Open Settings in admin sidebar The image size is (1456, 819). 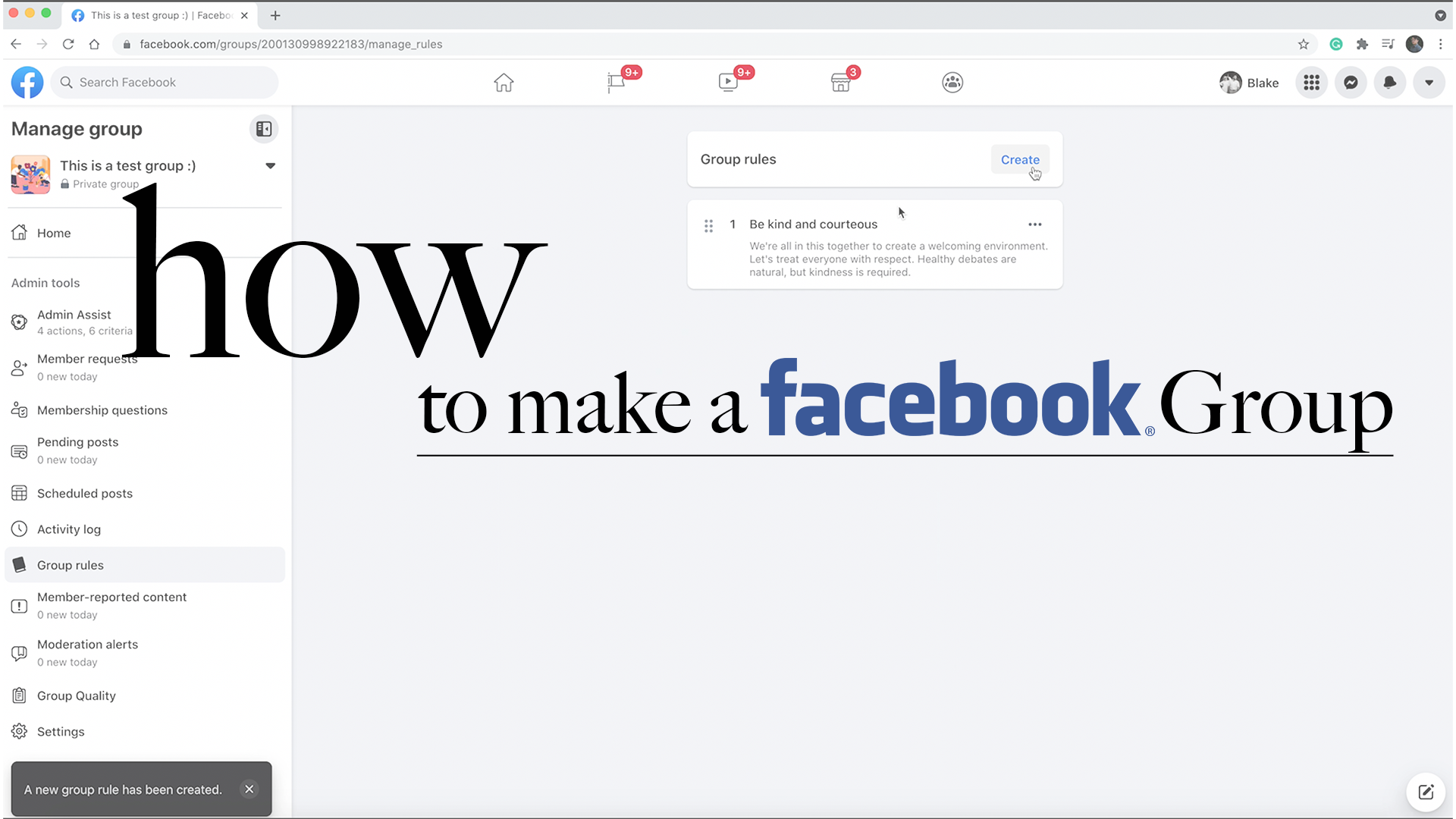[x=61, y=732]
